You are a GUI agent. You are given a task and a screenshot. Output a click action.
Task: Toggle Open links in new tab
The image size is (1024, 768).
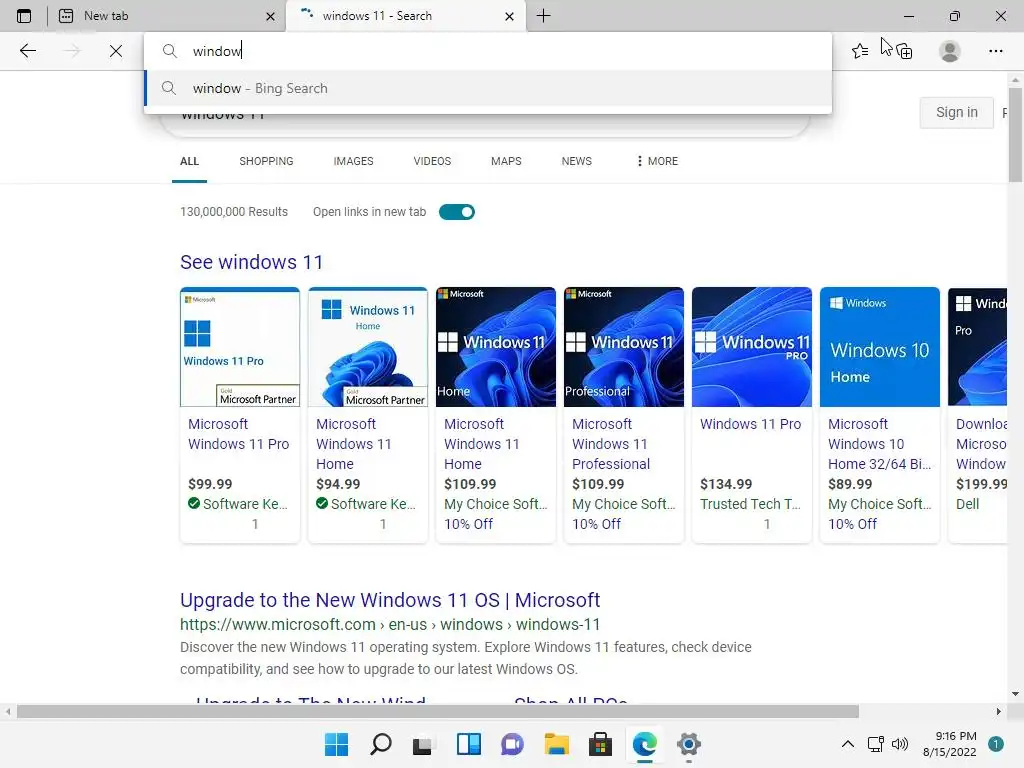(x=456, y=212)
